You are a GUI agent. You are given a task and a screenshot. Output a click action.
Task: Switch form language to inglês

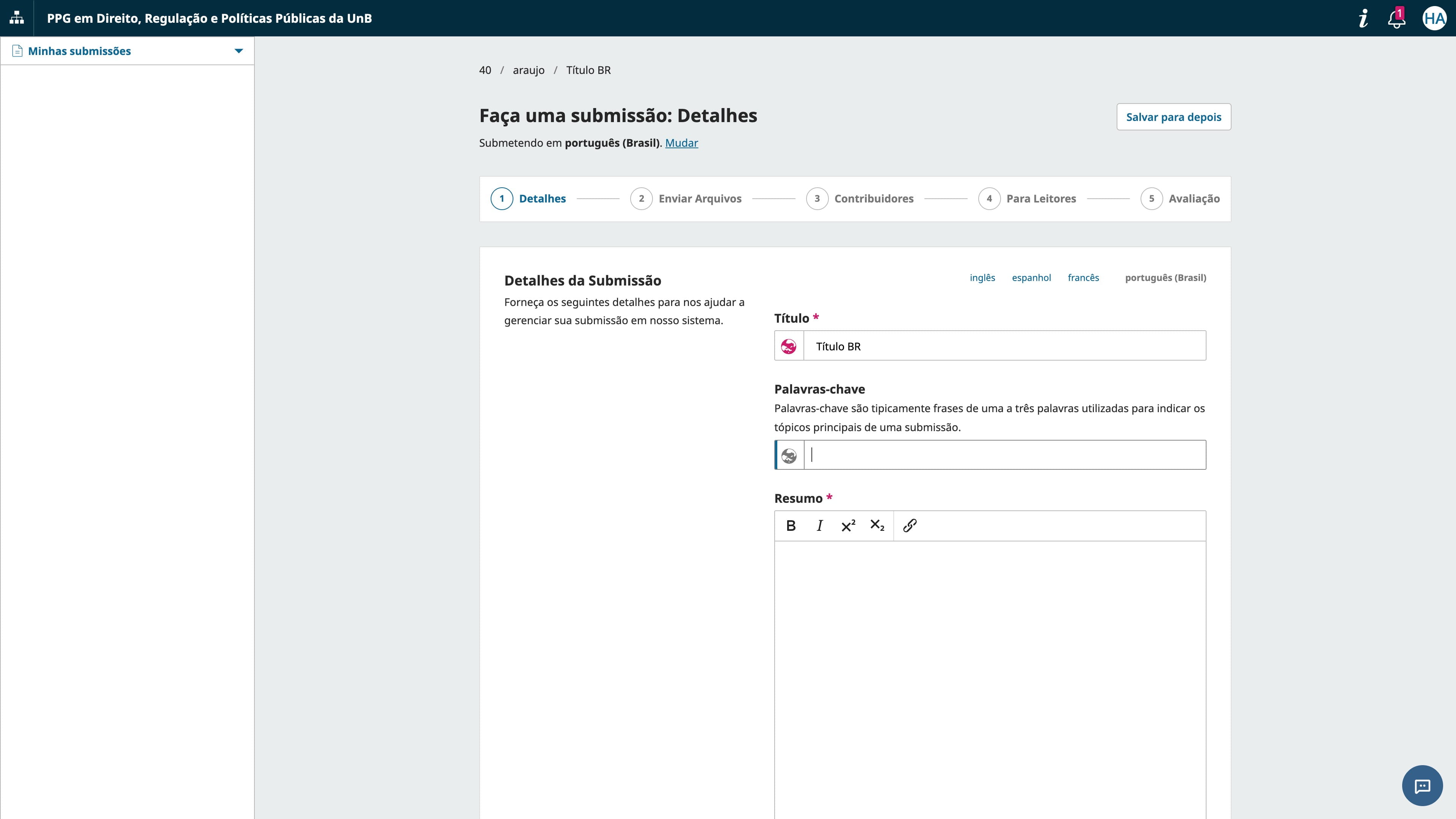(982, 278)
